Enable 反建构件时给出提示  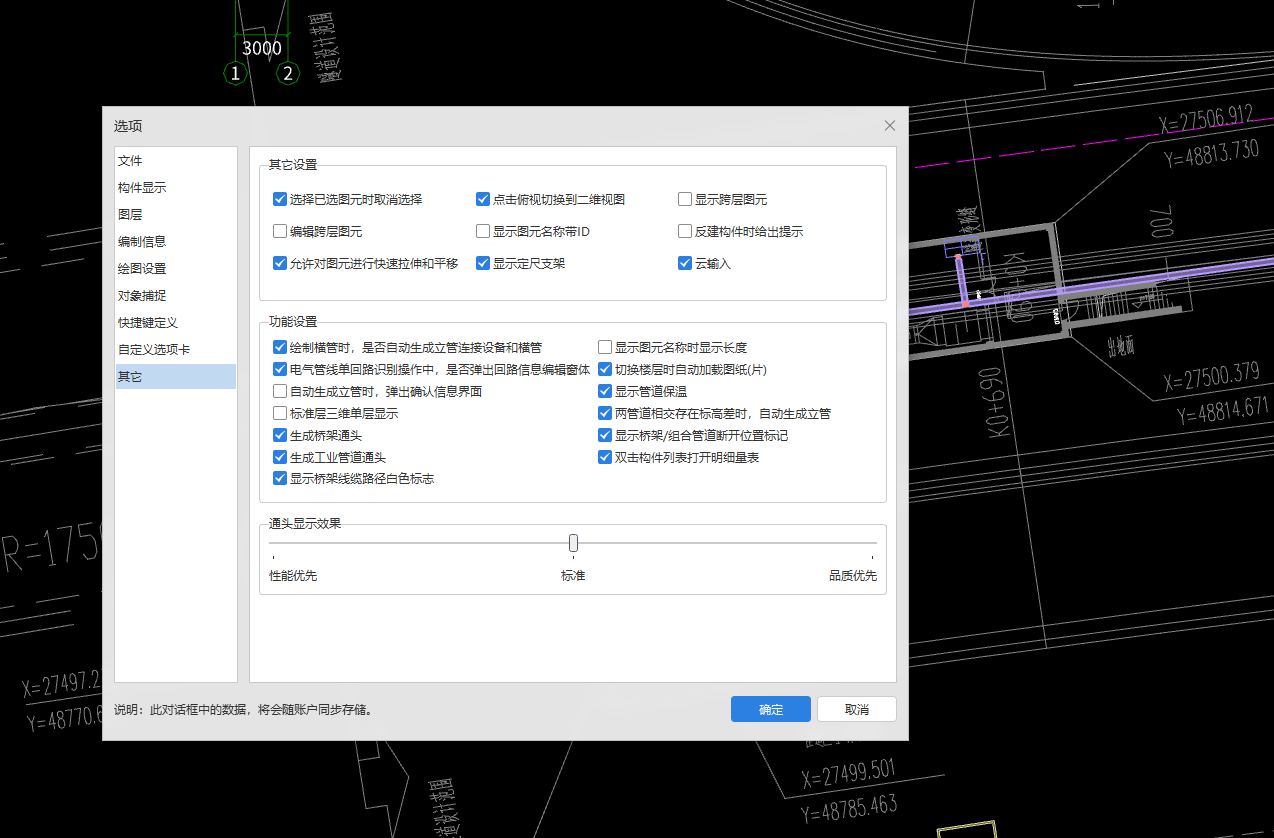point(685,231)
